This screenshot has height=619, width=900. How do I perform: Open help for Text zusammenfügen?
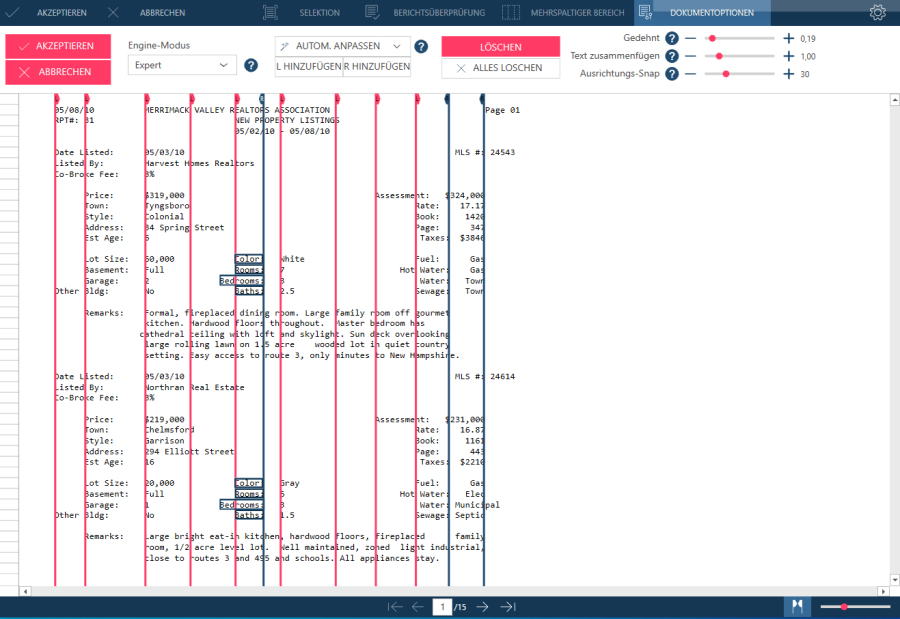672,56
